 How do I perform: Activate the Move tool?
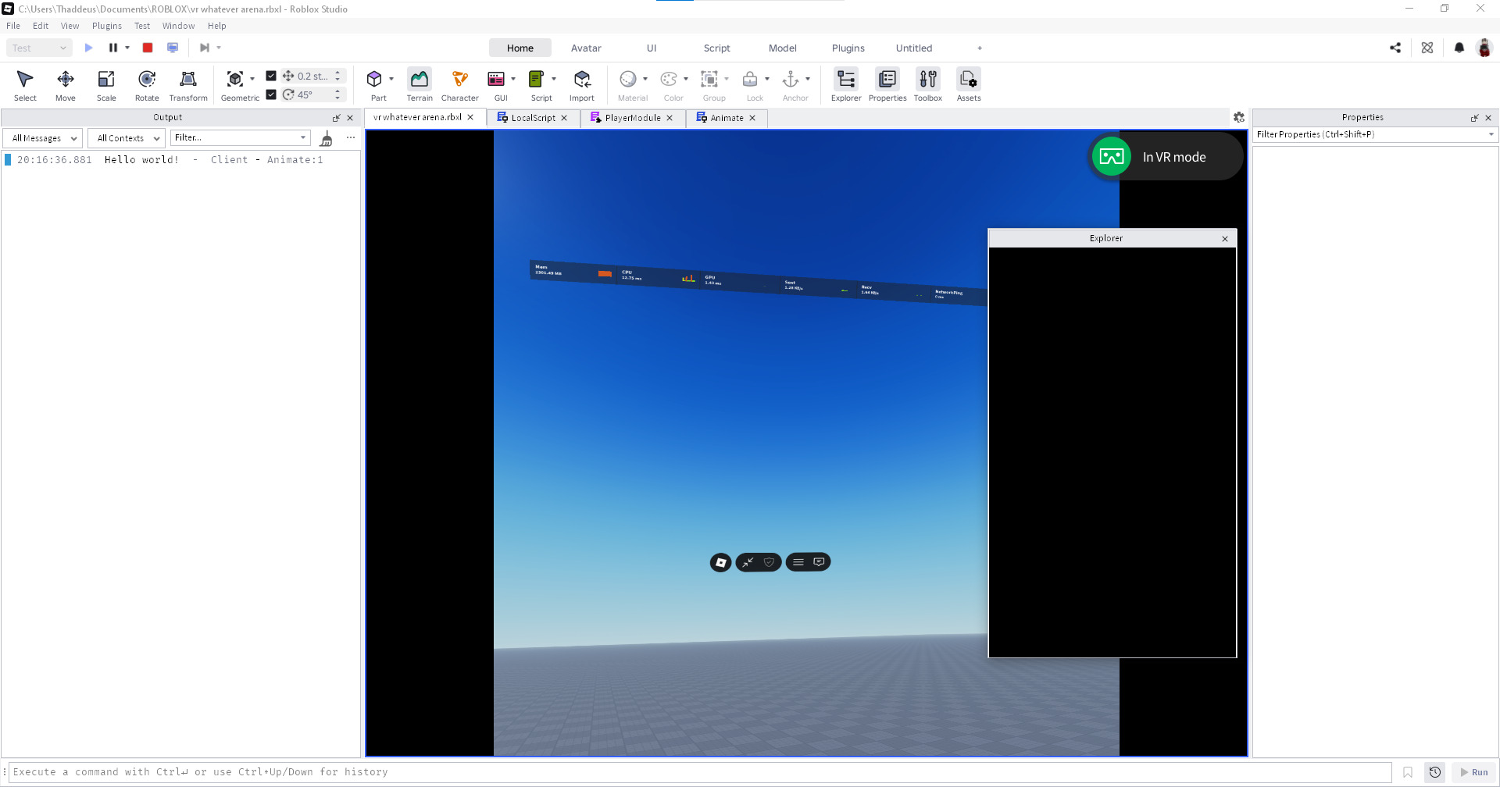click(x=66, y=84)
